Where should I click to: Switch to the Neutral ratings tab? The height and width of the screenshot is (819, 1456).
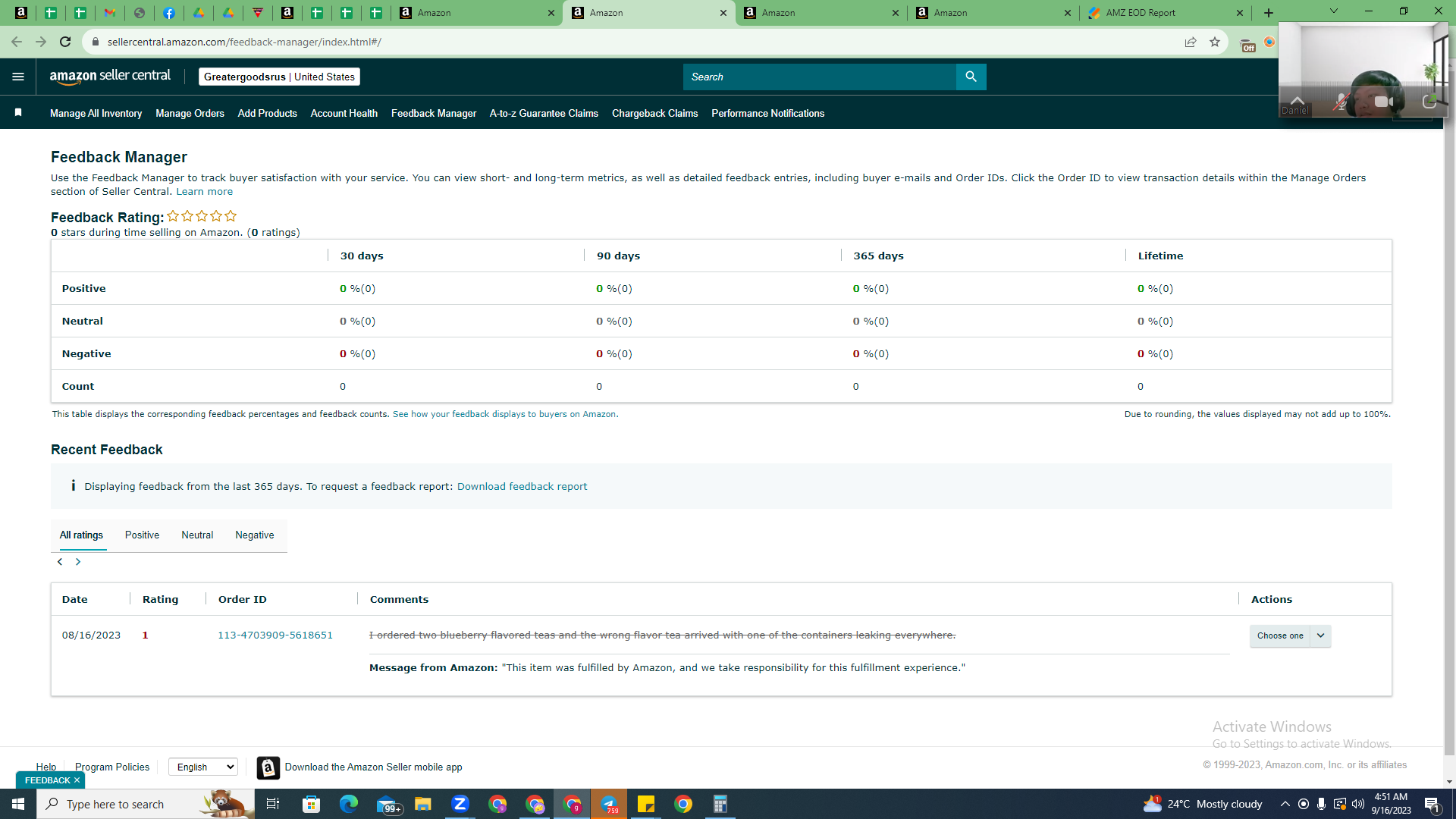pos(197,535)
